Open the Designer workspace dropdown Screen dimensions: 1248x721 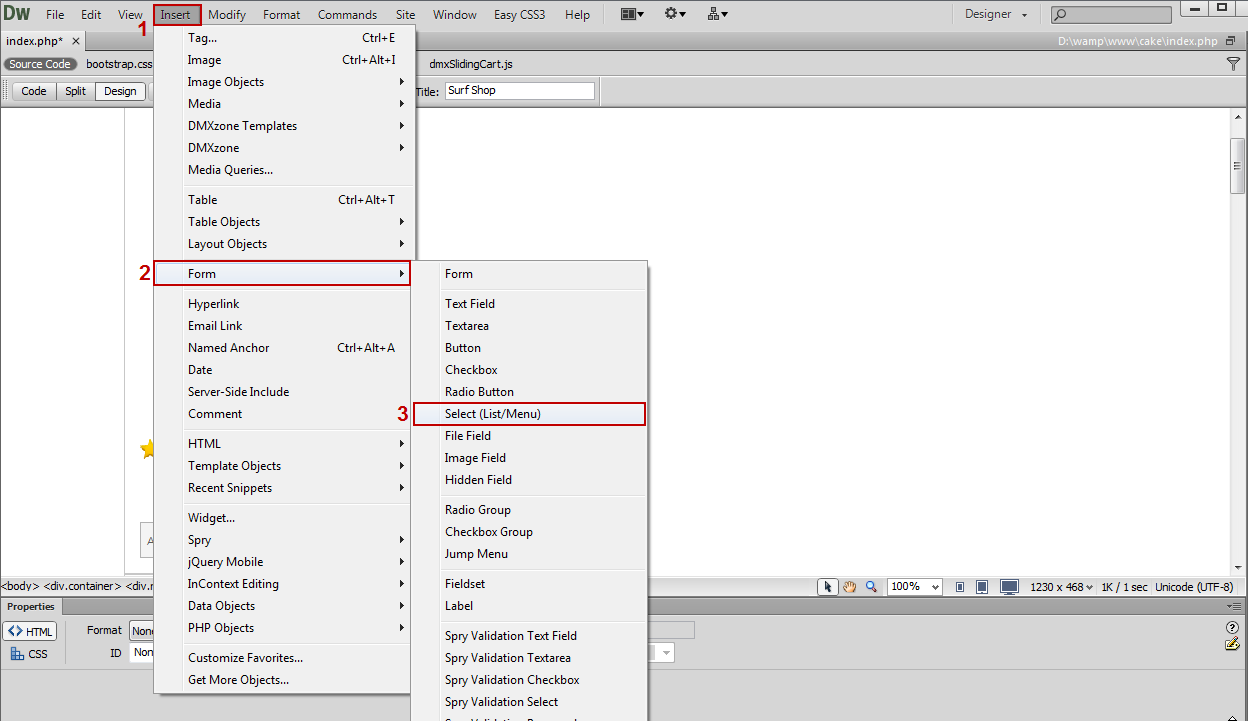tap(996, 14)
